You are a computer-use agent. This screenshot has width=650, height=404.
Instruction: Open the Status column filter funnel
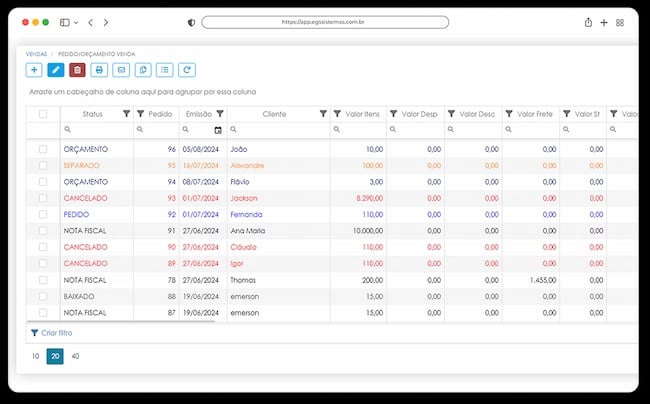[x=126, y=114]
